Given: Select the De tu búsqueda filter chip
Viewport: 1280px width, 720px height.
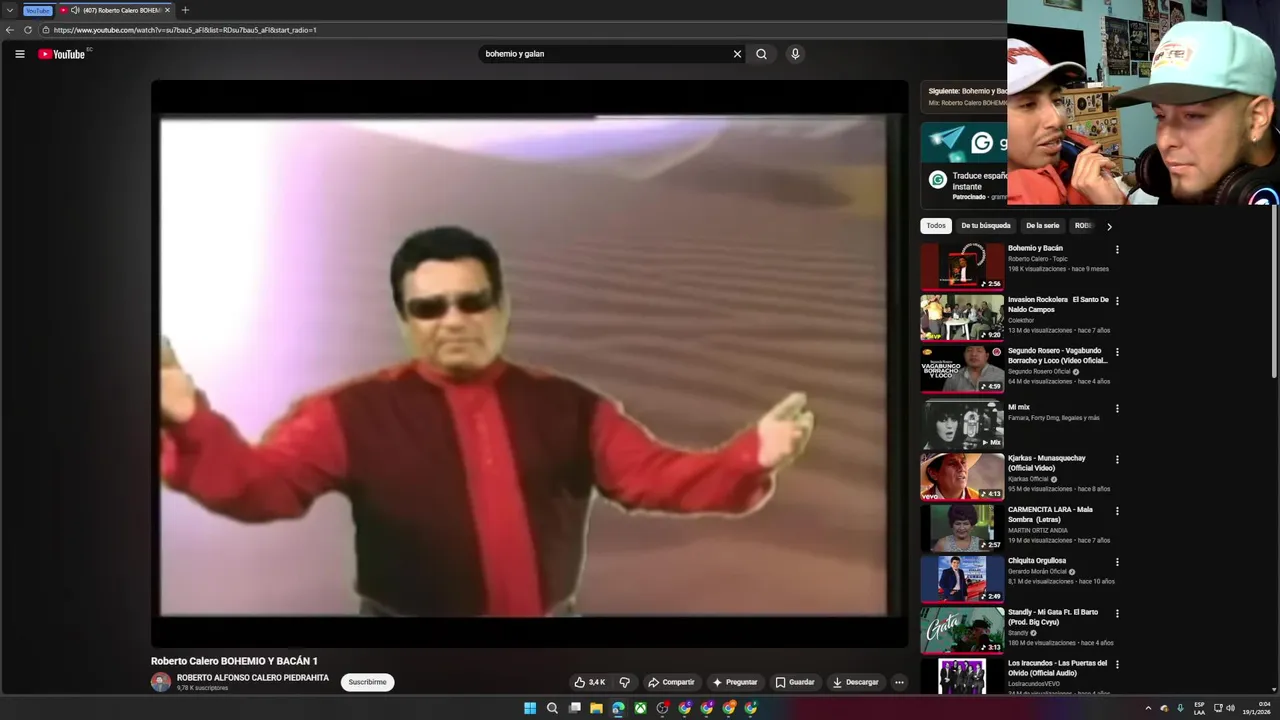Looking at the screenshot, I should click(x=986, y=226).
